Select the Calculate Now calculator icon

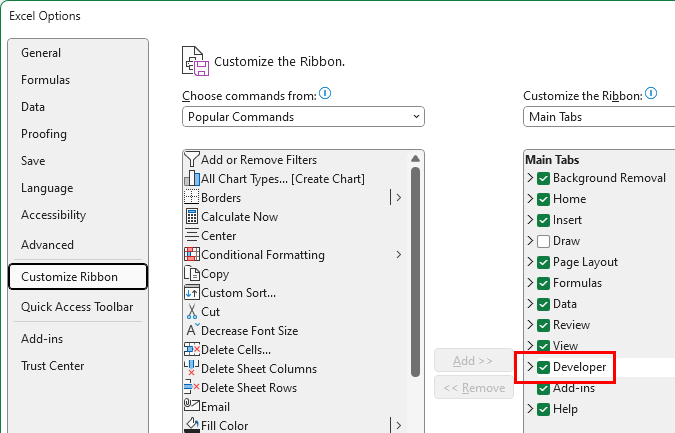(192, 216)
